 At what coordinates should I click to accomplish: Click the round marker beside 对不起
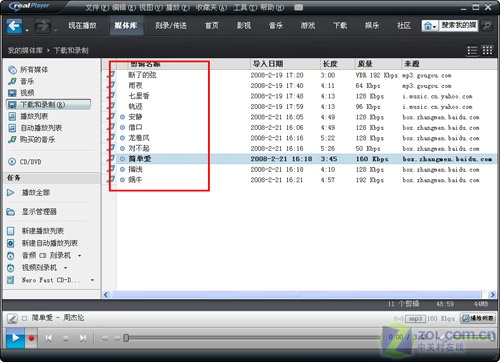pyautogui.click(x=122, y=148)
